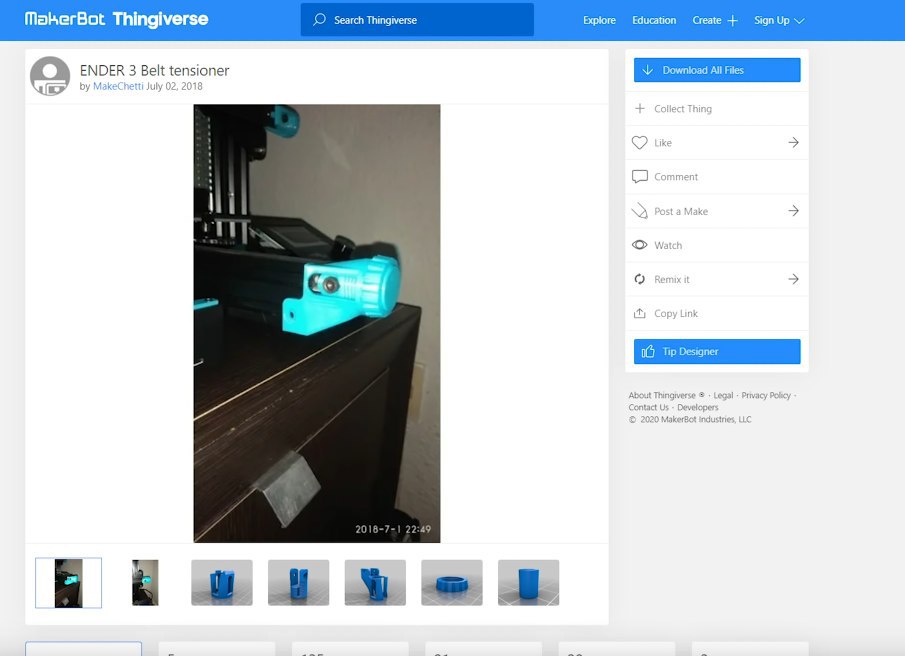Screen dimensions: 905x656
Task: Click the Tip Designer button
Action: (717, 351)
